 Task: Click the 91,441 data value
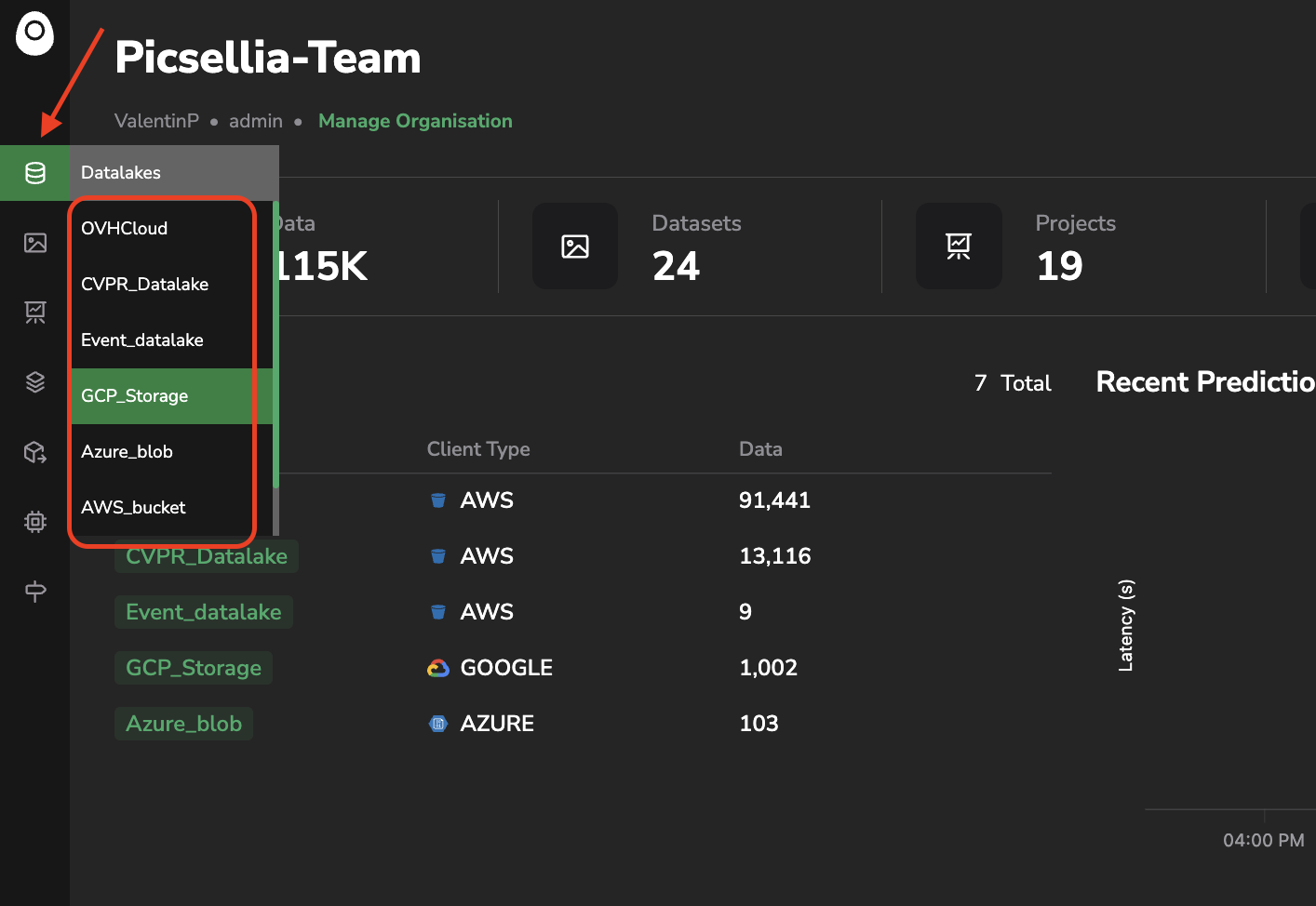774,500
